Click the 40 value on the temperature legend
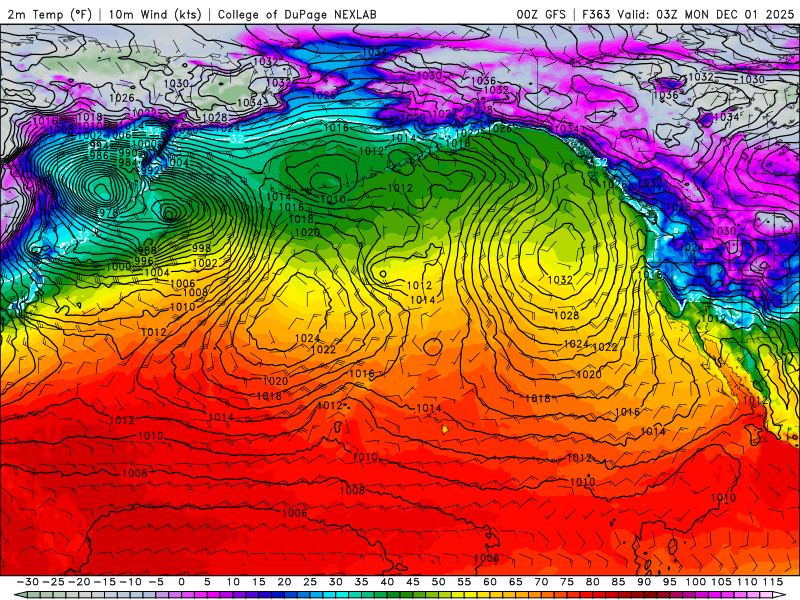This screenshot has width=800, height=600. point(387,582)
